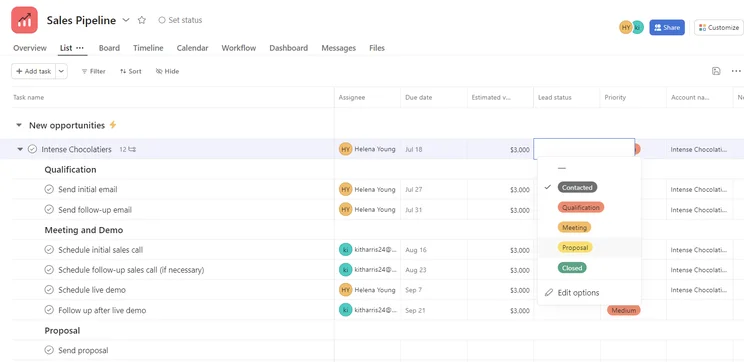Click the Qualification subsection heading
The width and height of the screenshot is (744, 362).
(70, 169)
